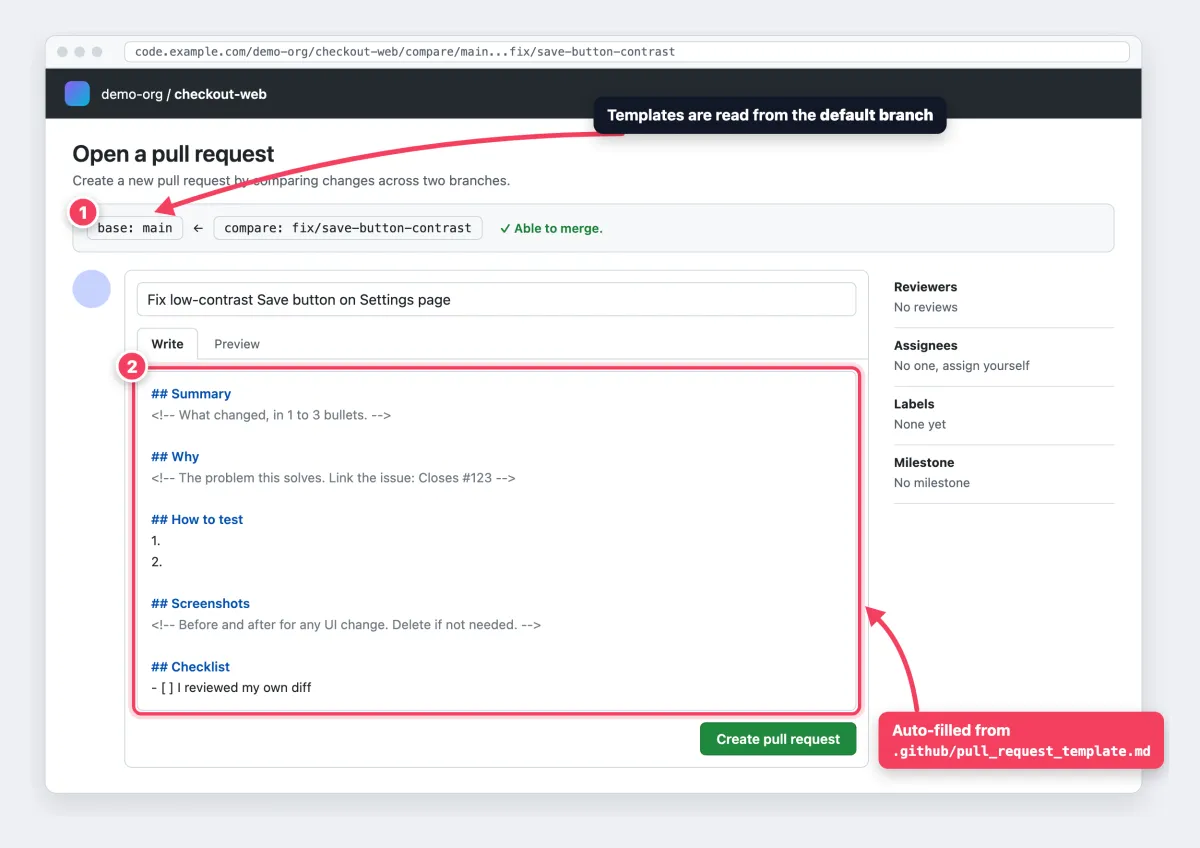Click the 'None yet' labels text
This screenshot has height=848, width=1200.
(x=920, y=425)
